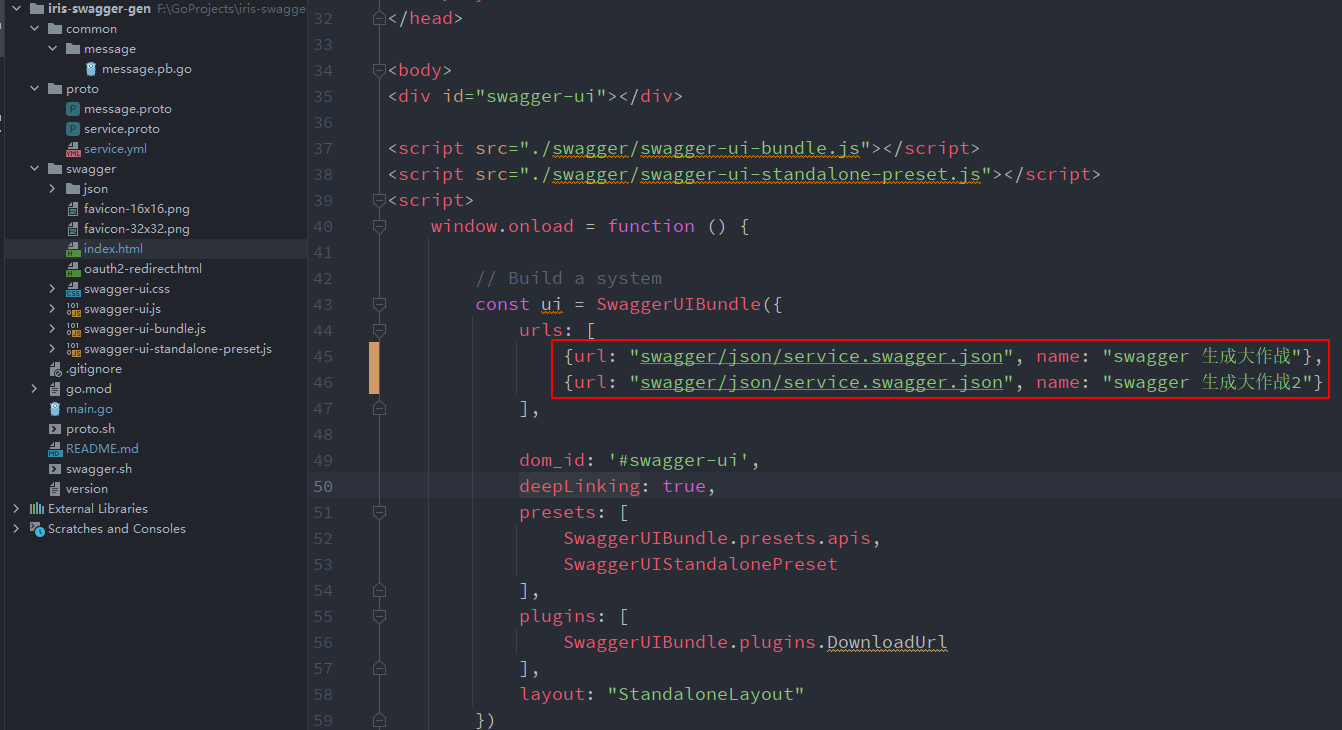Viewport: 1342px width, 730px height.
Task: Fold SwaggerUIBundle call at line 43
Action: (x=379, y=304)
